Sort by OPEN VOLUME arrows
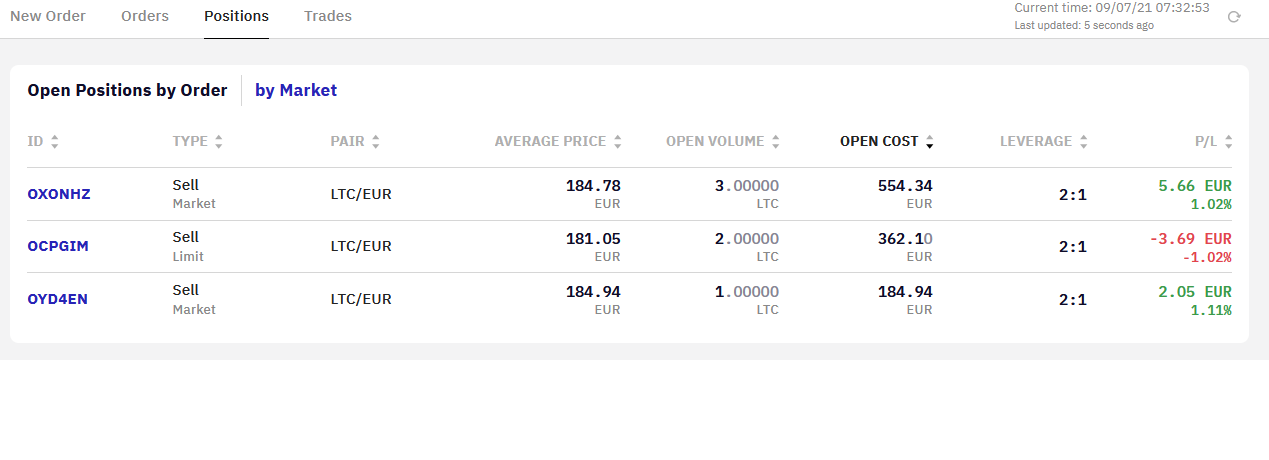1269x460 pixels. [x=776, y=142]
